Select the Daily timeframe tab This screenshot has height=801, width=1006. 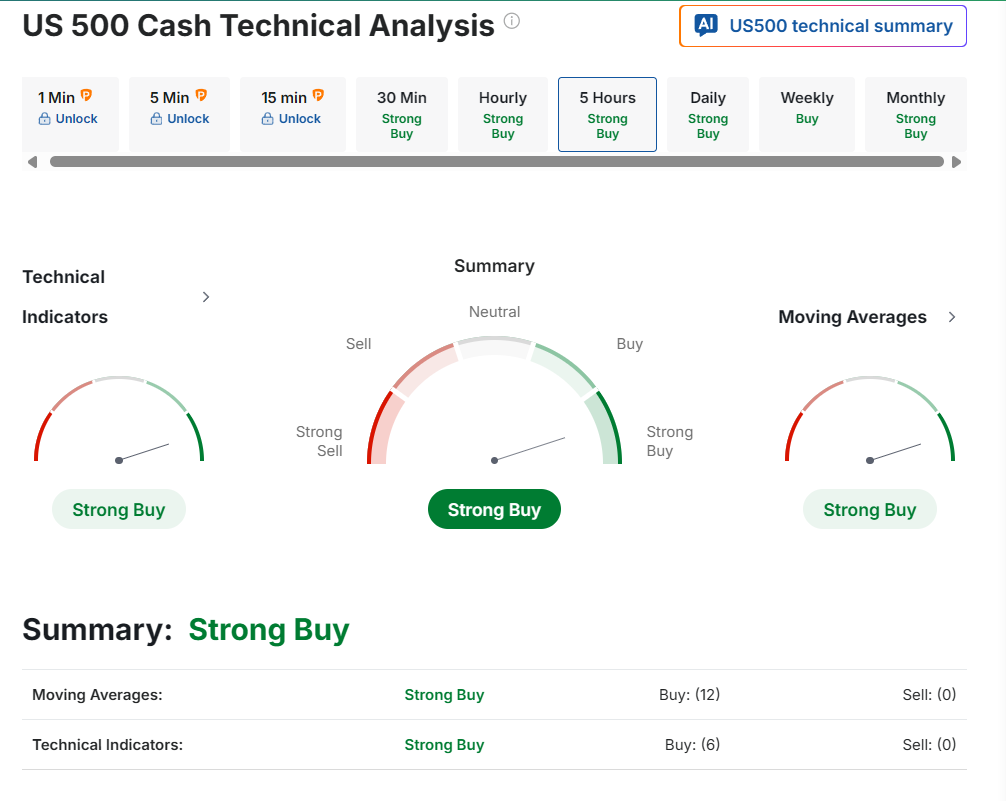coord(707,114)
